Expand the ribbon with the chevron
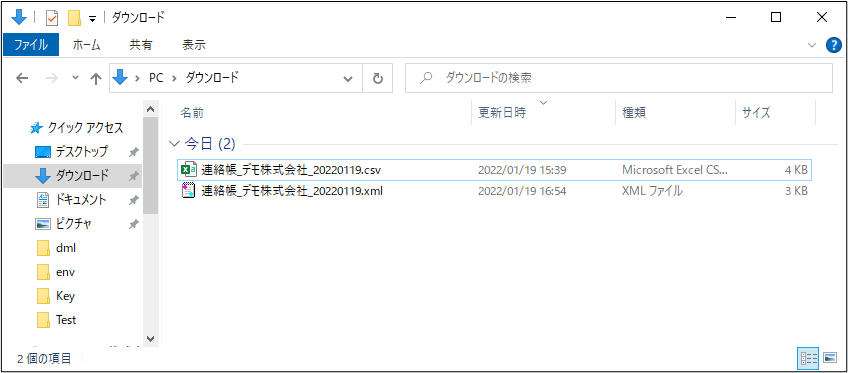The height and width of the screenshot is (373, 848). click(x=811, y=45)
